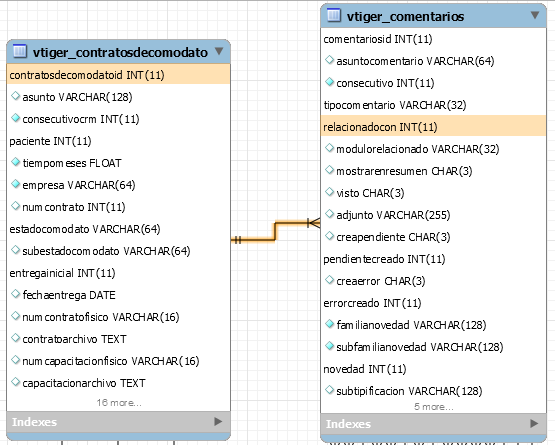Click the filled diamond beside consecutivocrm
Viewport: 555px width, 445px height.
point(15,118)
